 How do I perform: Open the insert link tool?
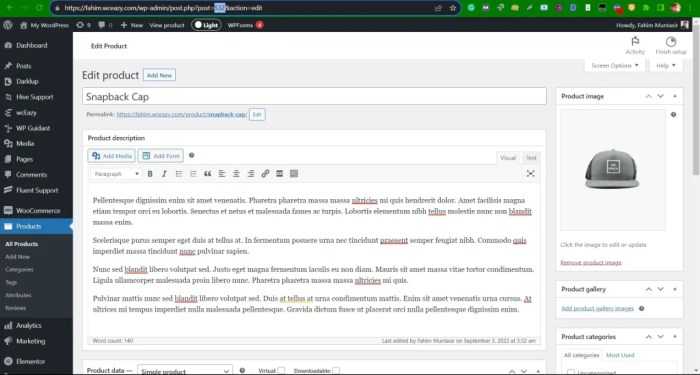coord(265,174)
